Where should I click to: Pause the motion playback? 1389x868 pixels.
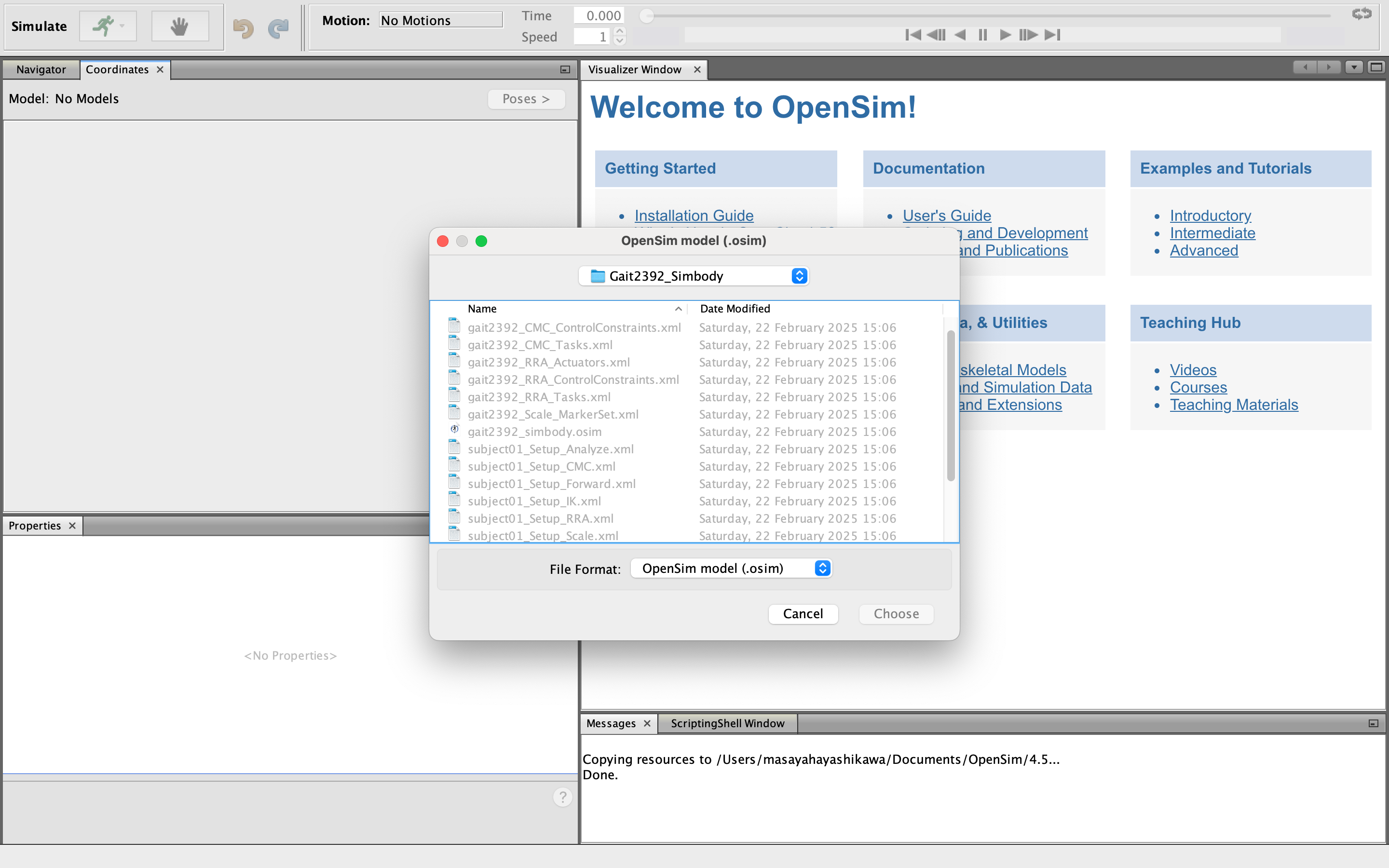click(982, 35)
